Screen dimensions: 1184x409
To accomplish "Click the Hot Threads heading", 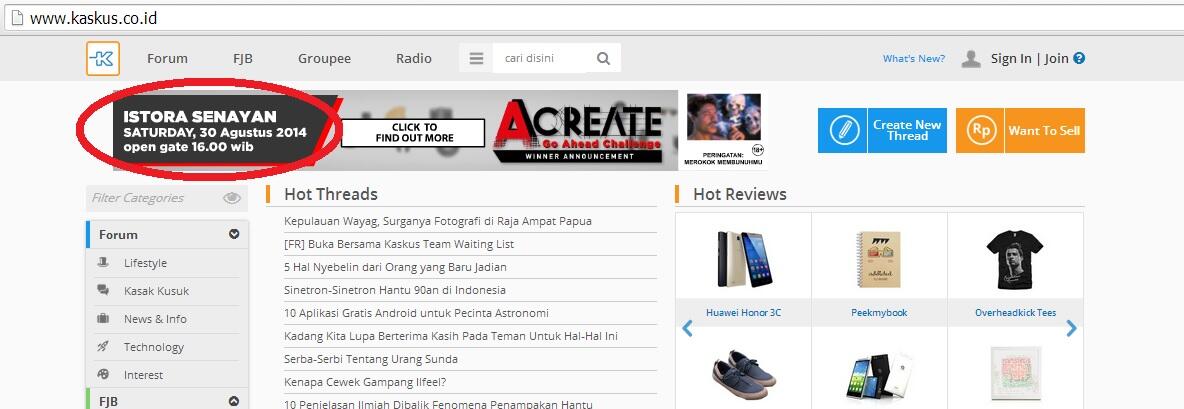I will (x=331, y=194).
